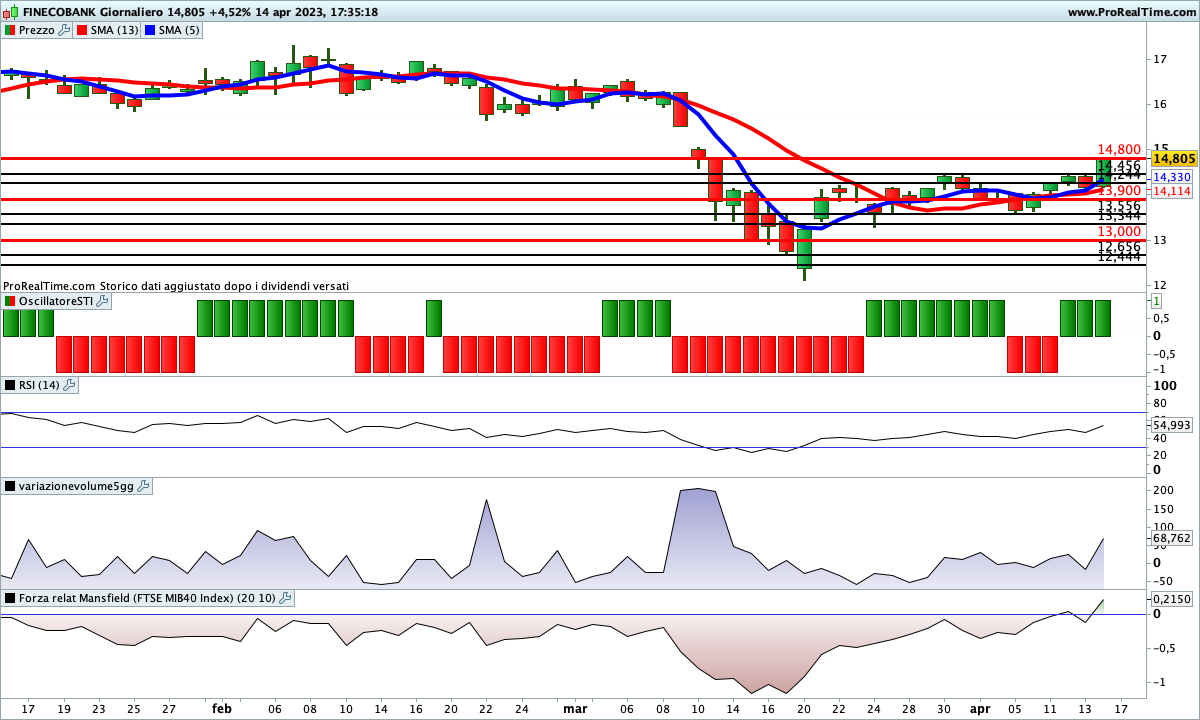
Task: Open the OscillatoreSTI settings wrench
Action: pos(103,301)
